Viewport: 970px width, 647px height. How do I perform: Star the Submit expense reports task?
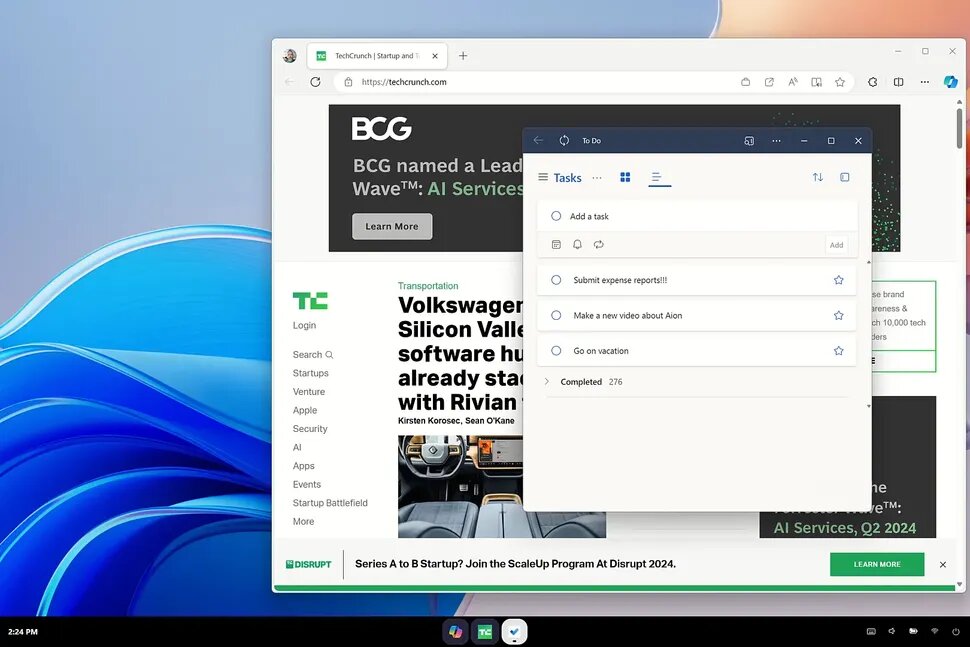[x=839, y=280]
